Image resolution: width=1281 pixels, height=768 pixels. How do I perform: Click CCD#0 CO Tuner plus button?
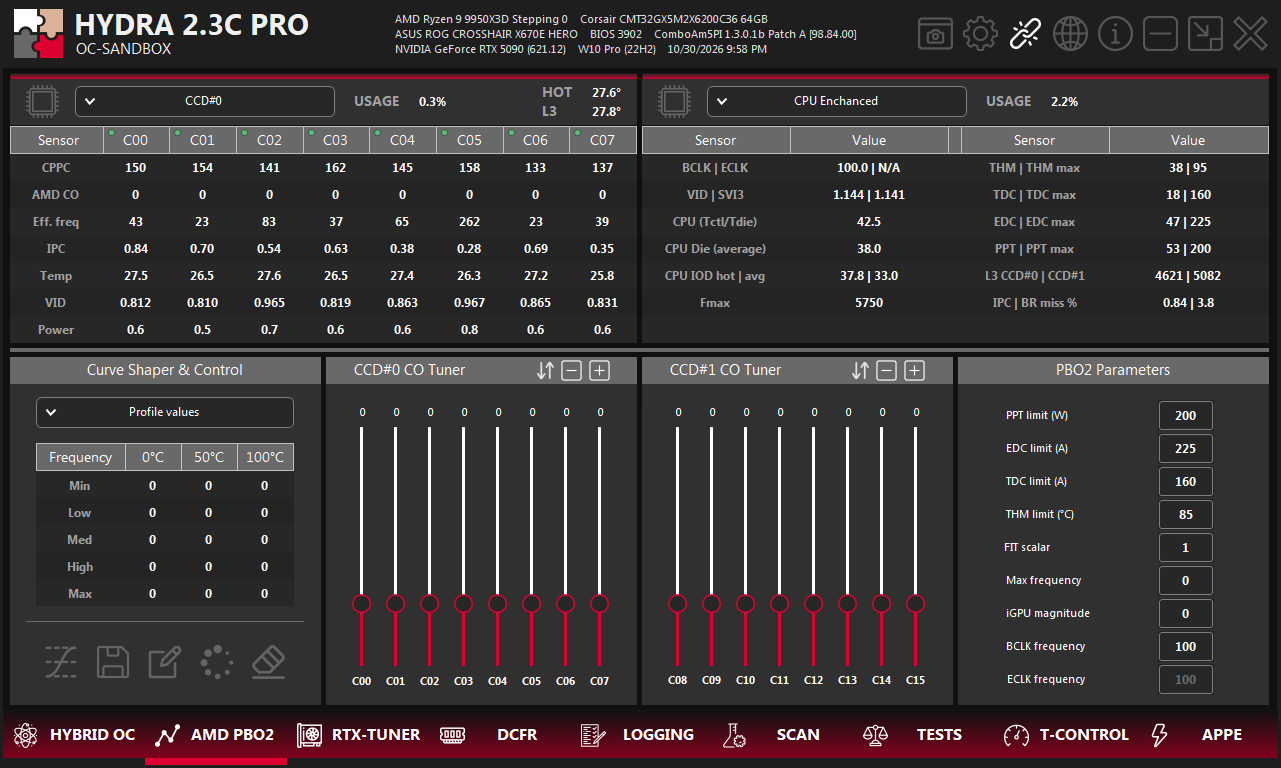click(599, 371)
